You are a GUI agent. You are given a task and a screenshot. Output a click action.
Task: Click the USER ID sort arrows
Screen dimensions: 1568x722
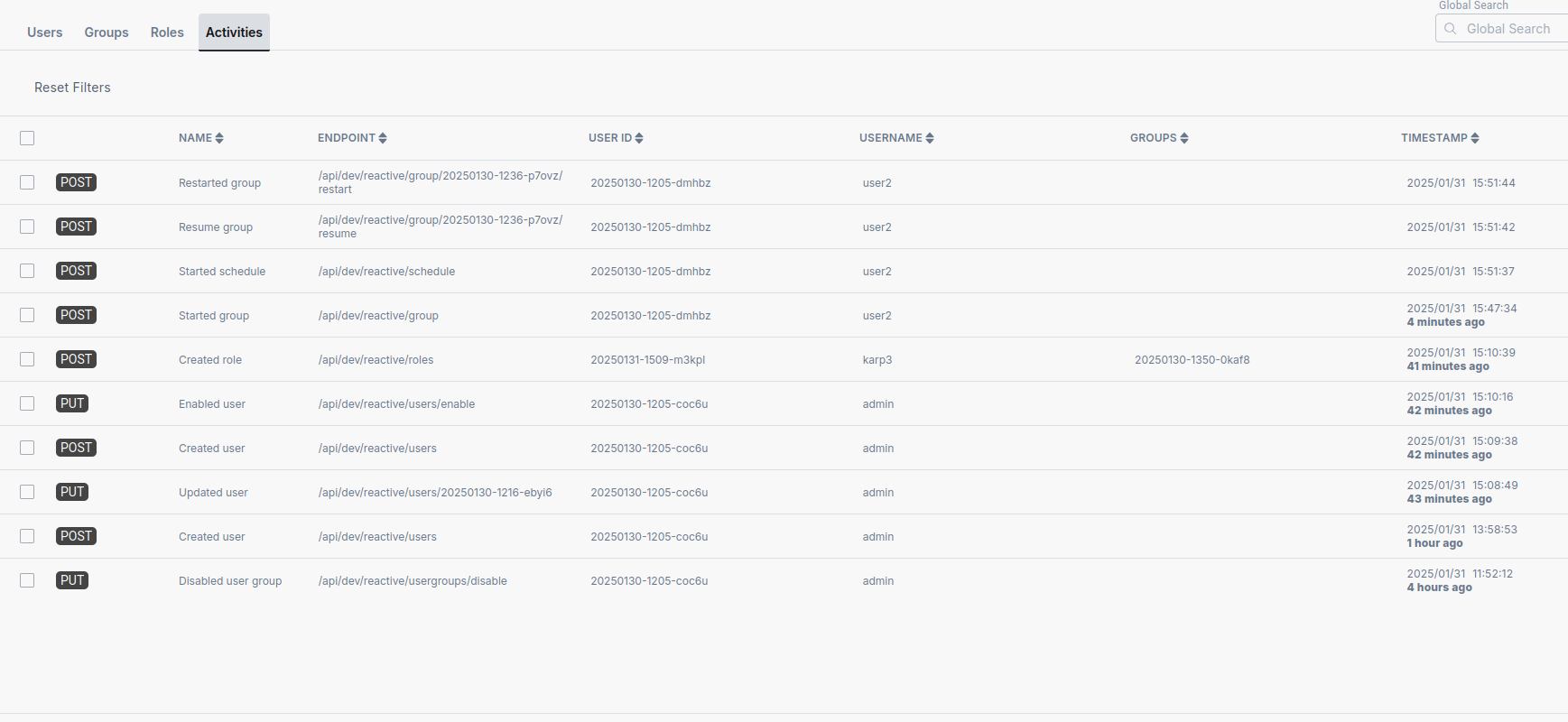[x=639, y=138]
